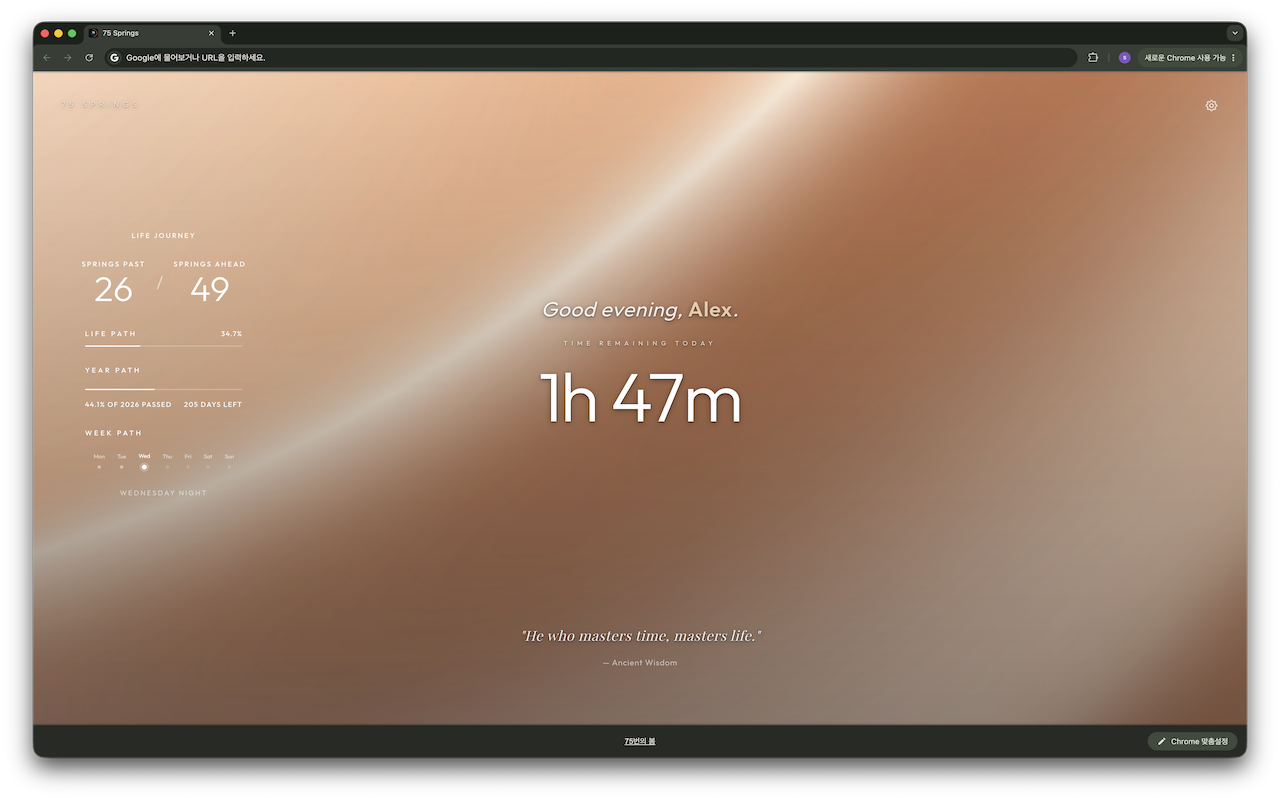Select the 75 Springs browser tab
Viewport: 1280px width, 800px height.
pyautogui.click(x=152, y=33)
